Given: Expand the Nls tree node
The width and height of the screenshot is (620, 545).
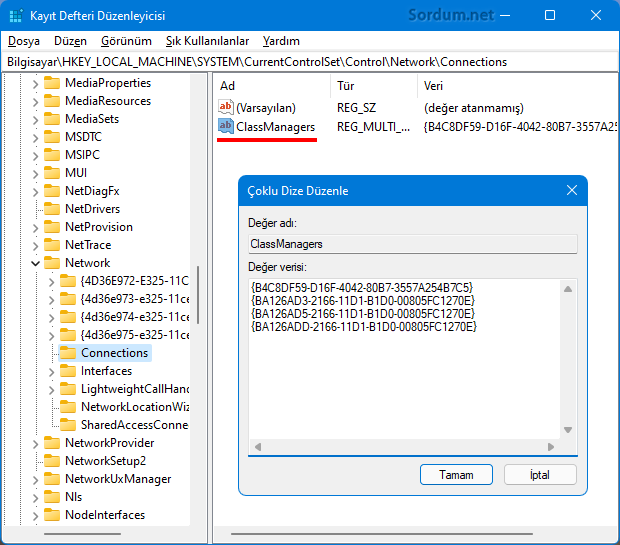Looking at the screenshot, I should click(x=36, y=497).
